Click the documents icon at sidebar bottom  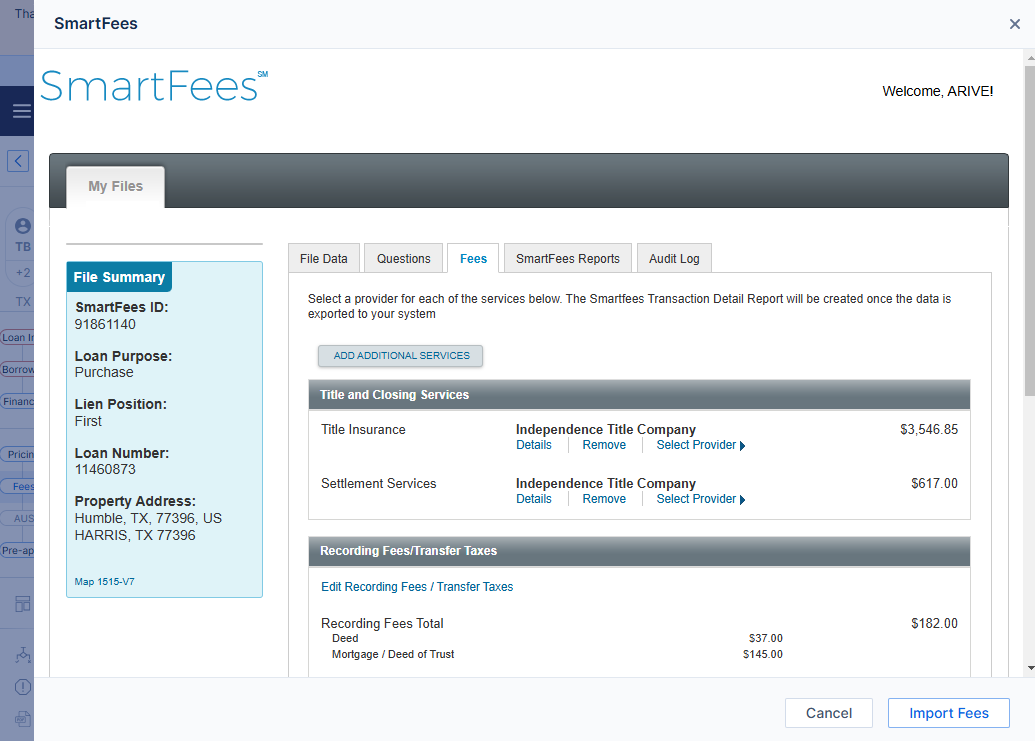pyautogui.click(x=22, y=719)
